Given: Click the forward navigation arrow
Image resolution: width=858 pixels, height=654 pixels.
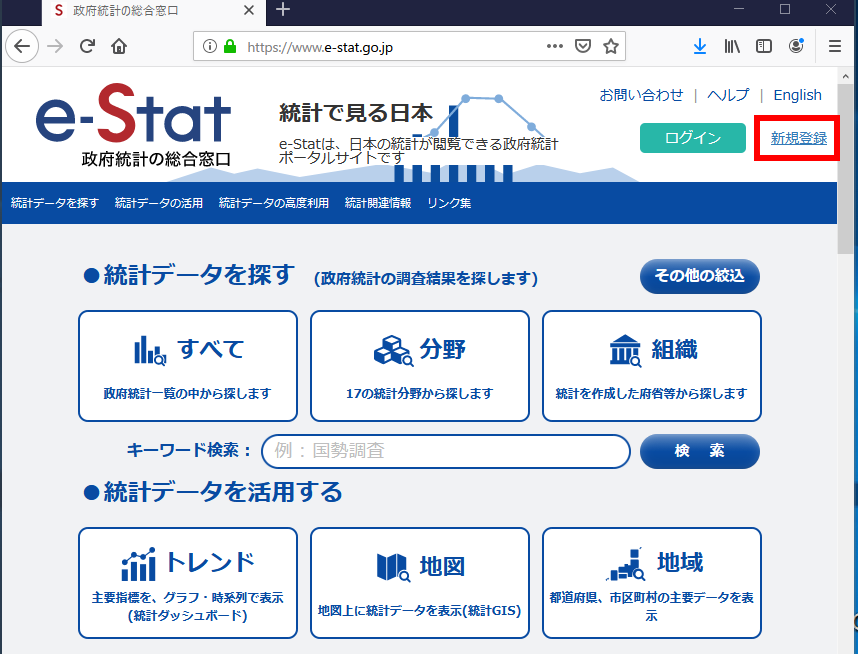Looking at the screenshot, I should pos(55,47).
